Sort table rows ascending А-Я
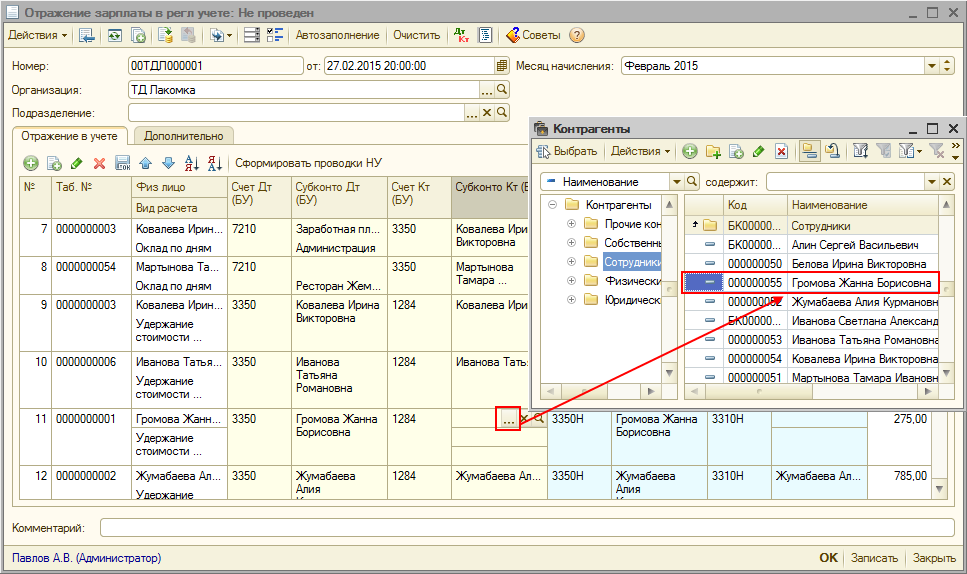The width and height of the screenshot is (967, 574). pos(191,163)
